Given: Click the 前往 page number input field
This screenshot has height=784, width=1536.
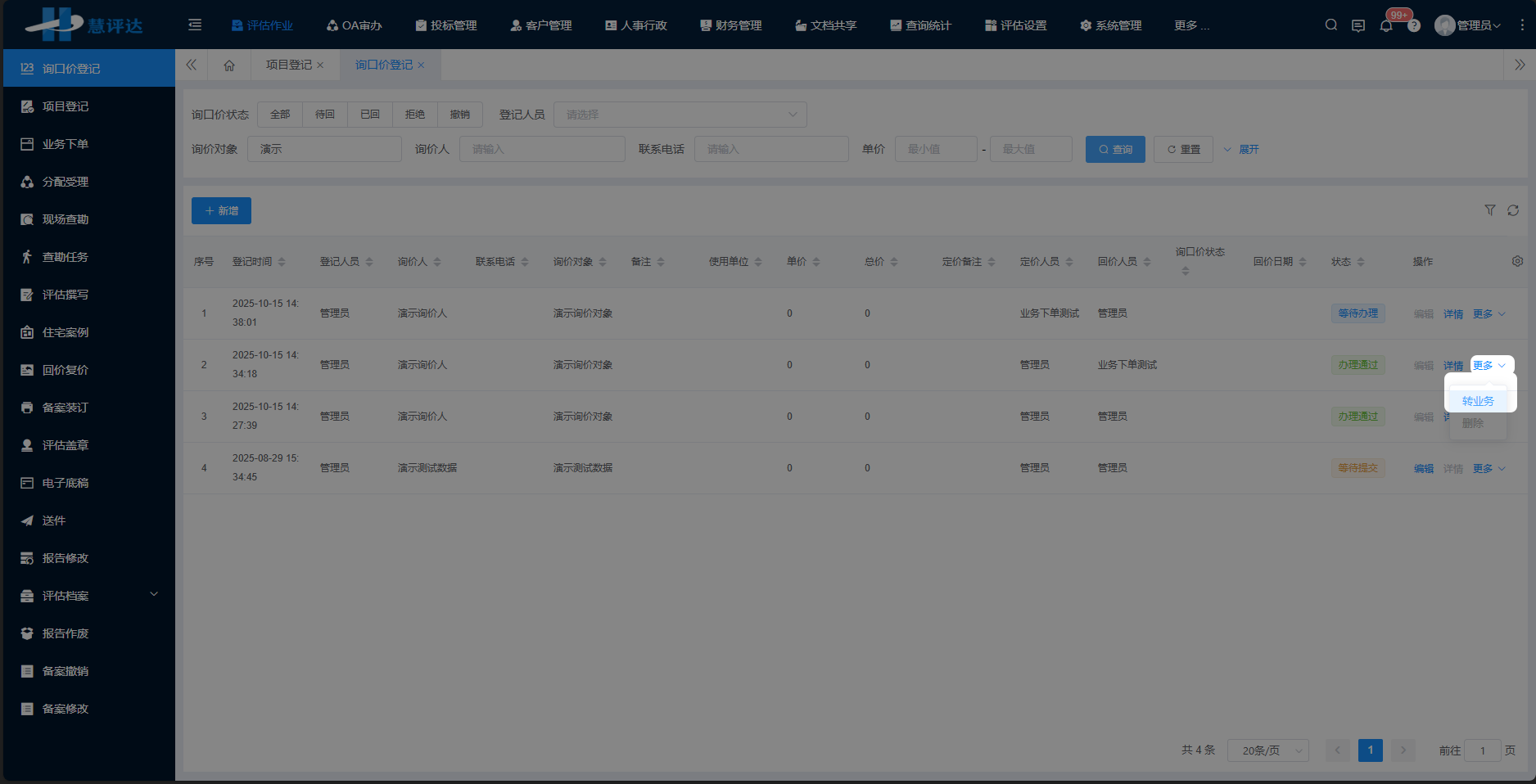Looking at the screenshot, I should (1484, 750).
